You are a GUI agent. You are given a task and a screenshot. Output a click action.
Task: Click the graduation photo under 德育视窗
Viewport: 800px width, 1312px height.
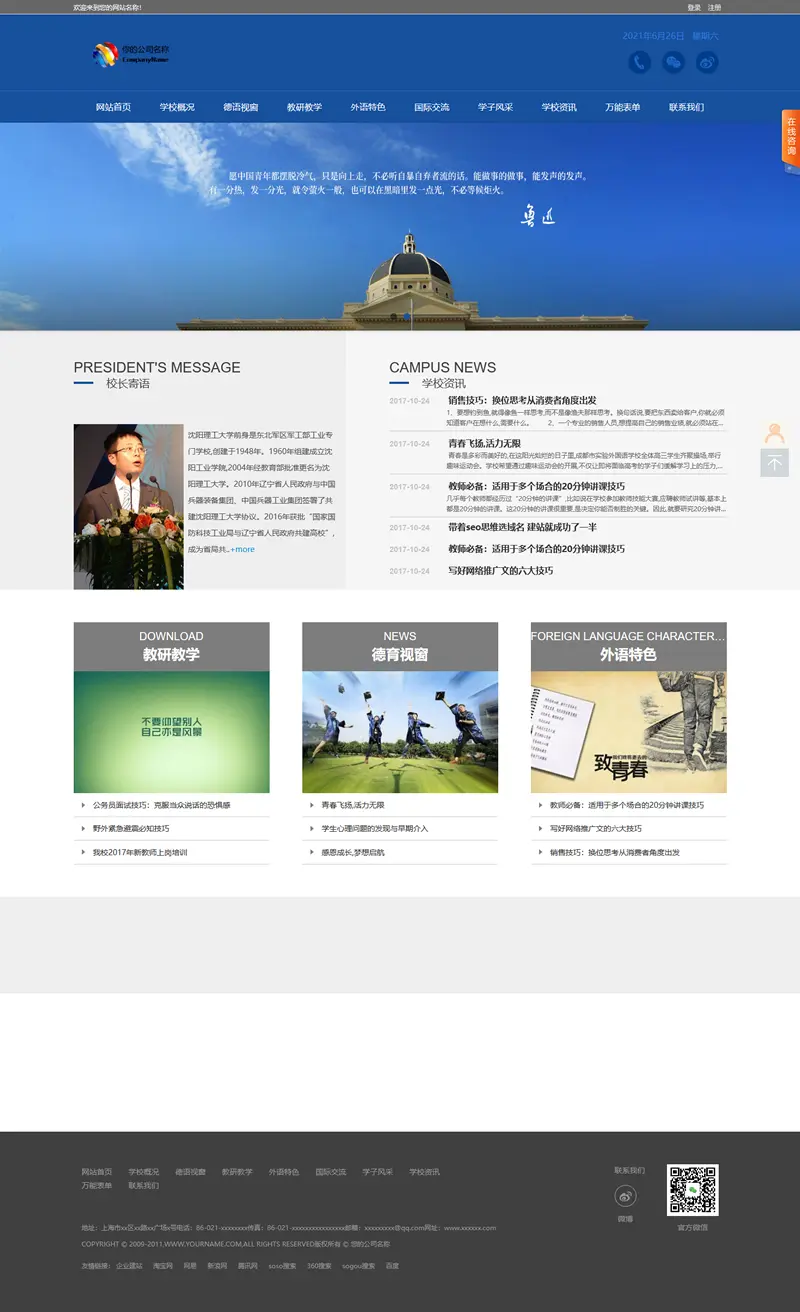400,732
